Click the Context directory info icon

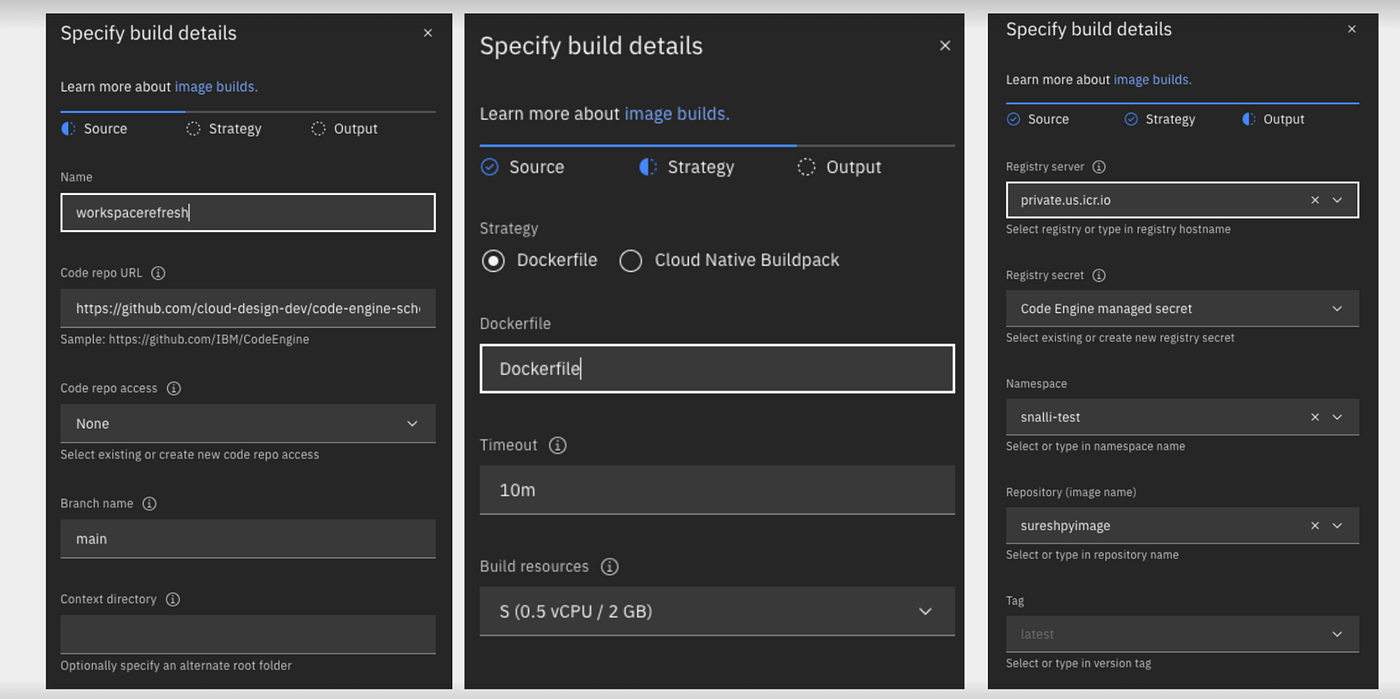(x=173, y=600)
